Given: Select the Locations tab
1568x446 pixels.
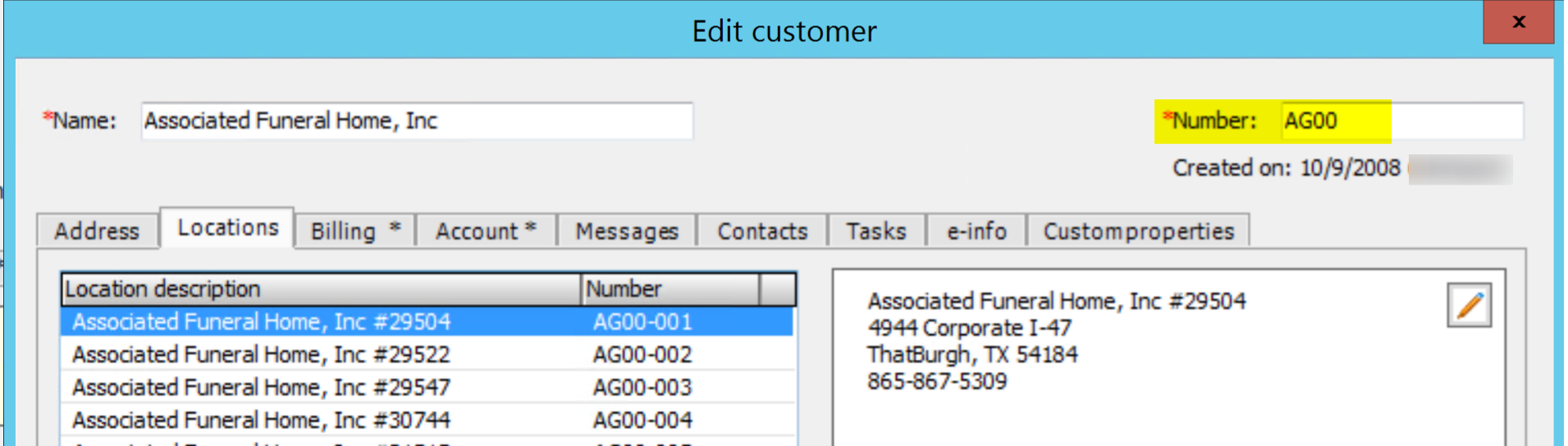Looking at the screenshot, I should tap(227, 228).
